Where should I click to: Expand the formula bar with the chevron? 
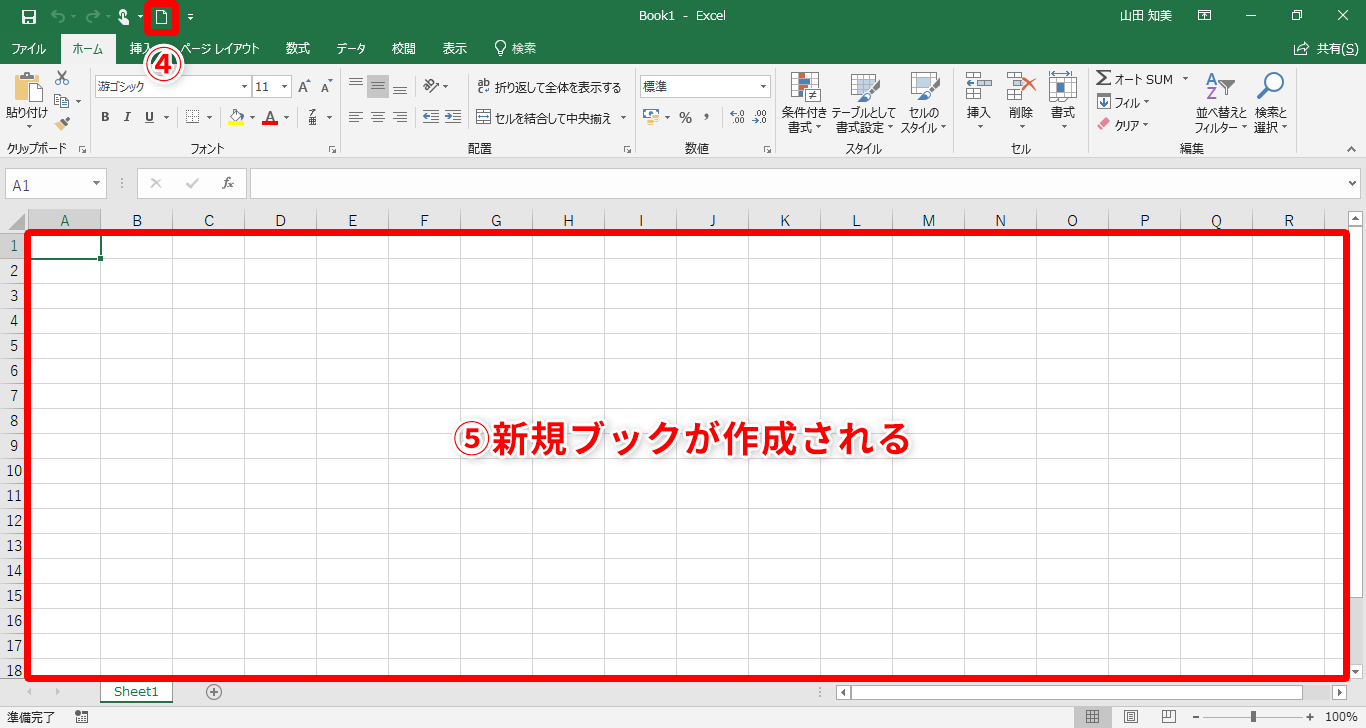point(1353,184)
